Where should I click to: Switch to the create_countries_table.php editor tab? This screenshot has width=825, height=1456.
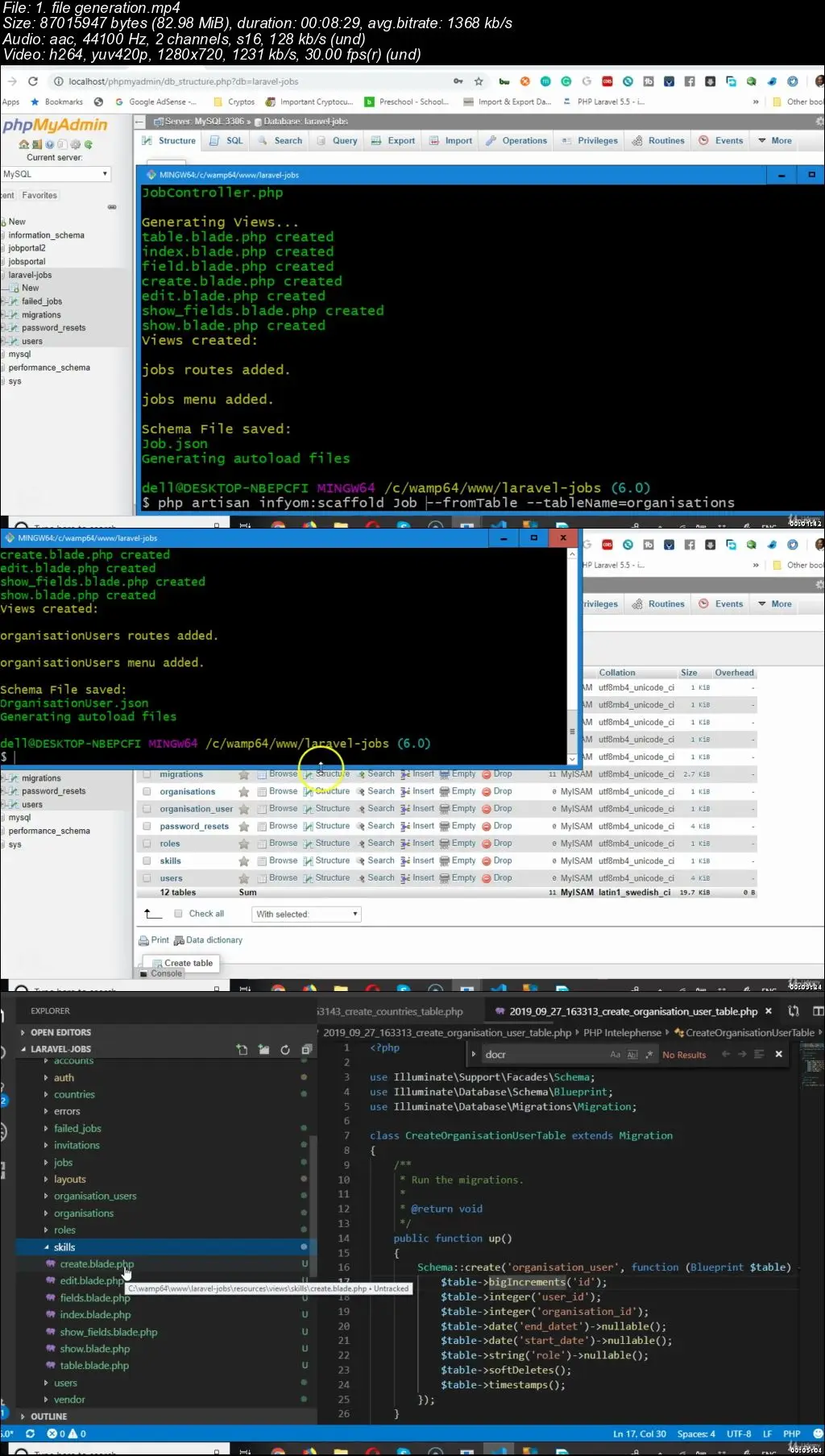(391, 1012)
